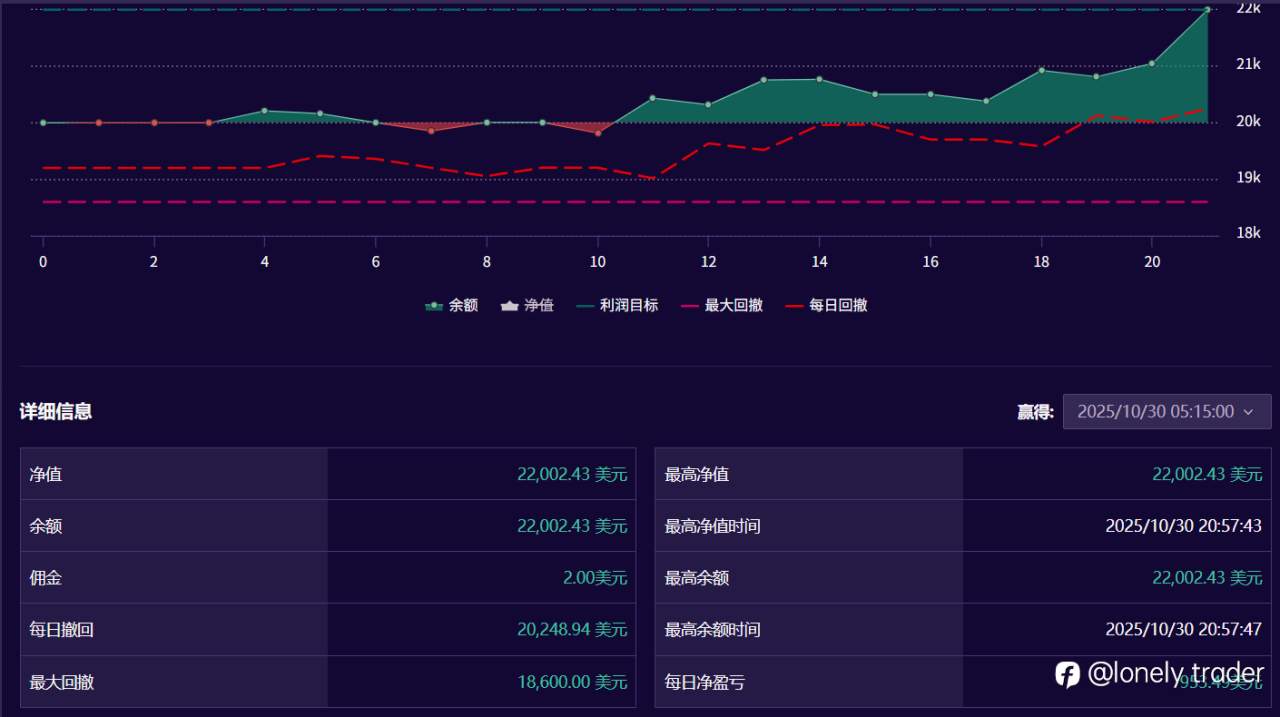Click the 每日净盈亏 row label

705,682
